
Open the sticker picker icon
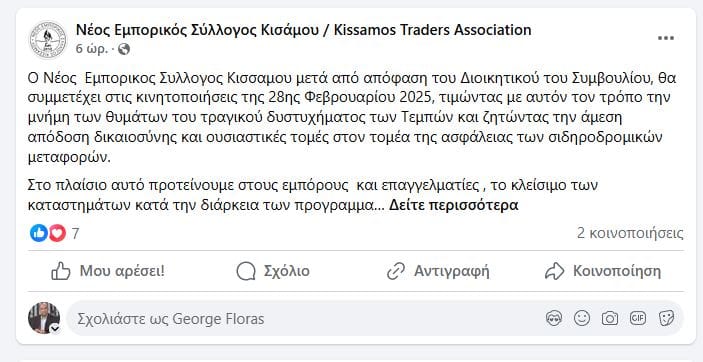pos(666,318)
